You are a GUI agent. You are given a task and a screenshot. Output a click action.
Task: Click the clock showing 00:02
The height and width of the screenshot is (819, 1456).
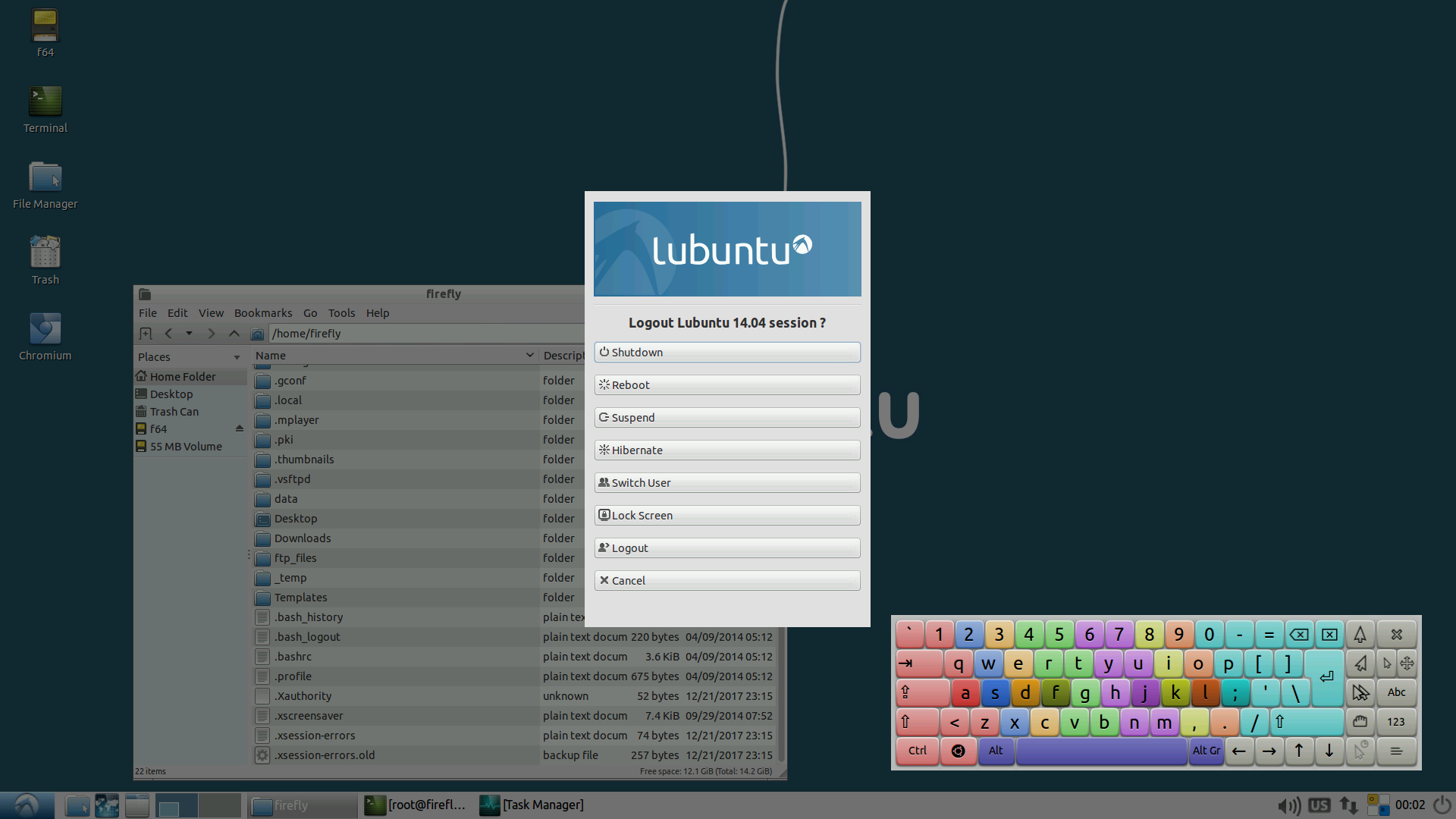click(x=1410, y=805)
